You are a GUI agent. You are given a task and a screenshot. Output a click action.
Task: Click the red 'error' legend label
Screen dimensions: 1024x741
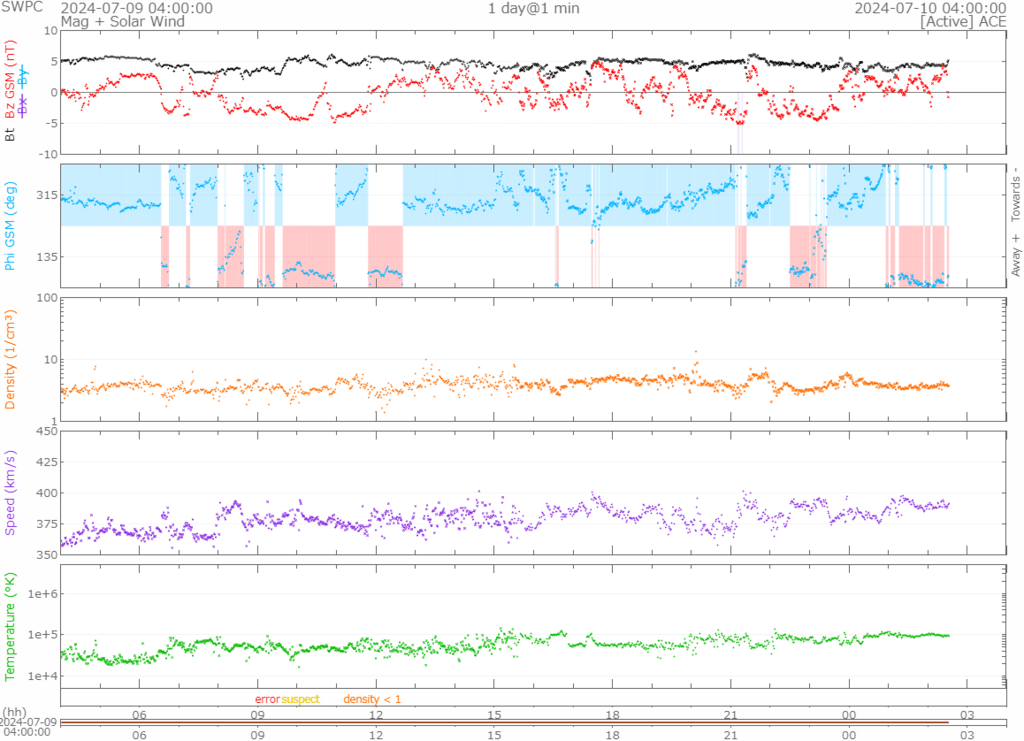[x=267, y=699]
